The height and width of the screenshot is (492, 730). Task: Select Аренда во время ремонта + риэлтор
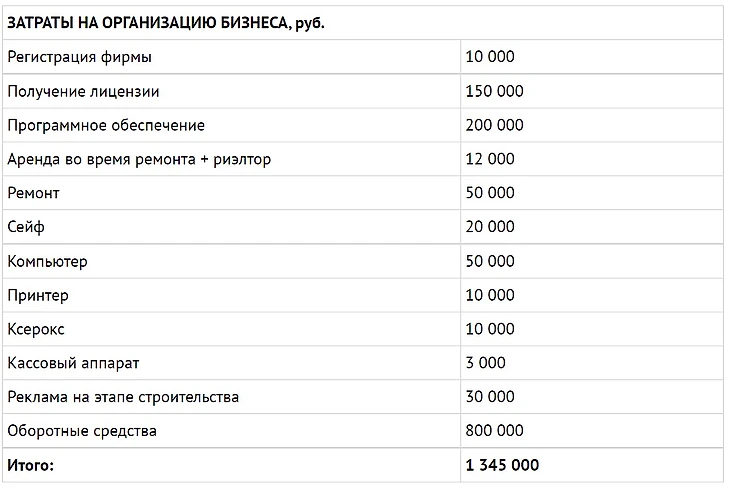(139, 160)
